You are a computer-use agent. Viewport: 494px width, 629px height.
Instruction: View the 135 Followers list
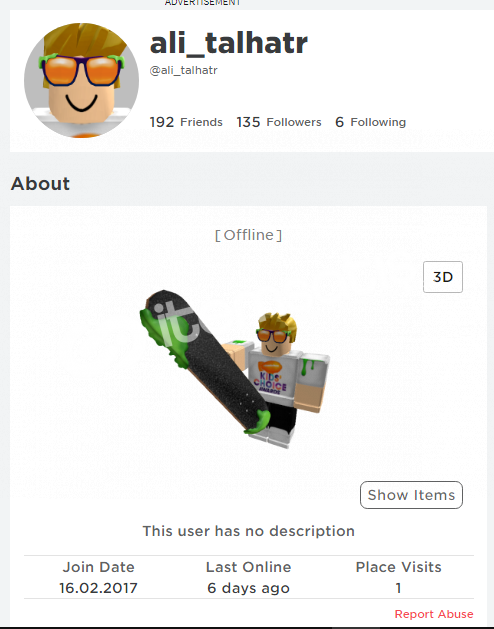(279, 122)
